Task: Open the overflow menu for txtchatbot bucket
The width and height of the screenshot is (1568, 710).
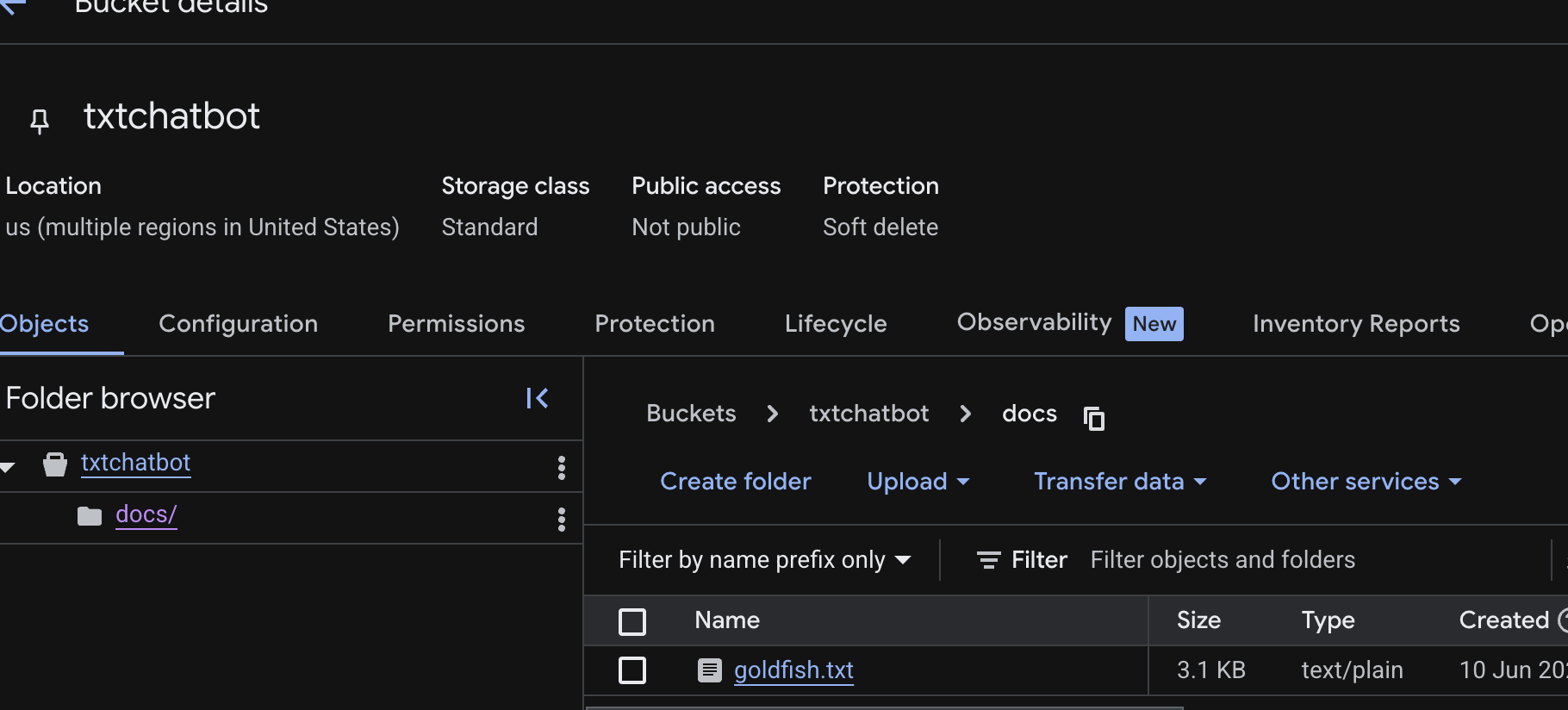Action: tap(561, 467)
